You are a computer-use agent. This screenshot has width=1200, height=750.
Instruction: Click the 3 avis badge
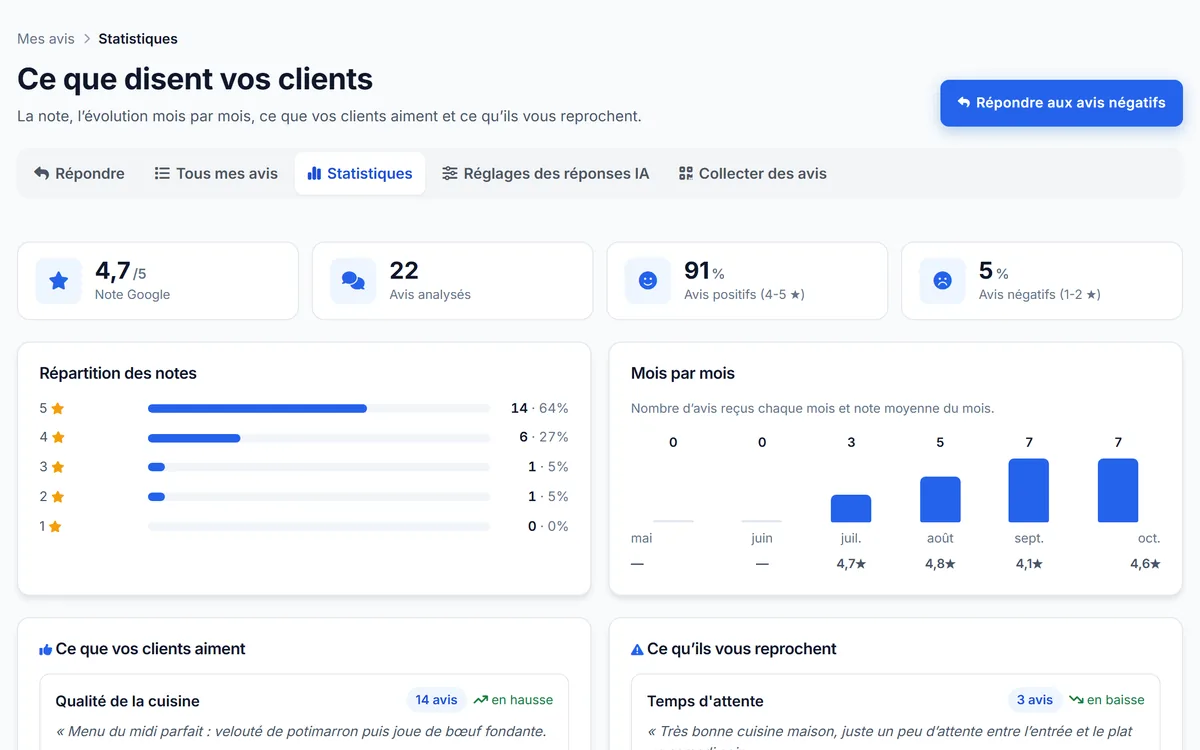click(1034, 700)
